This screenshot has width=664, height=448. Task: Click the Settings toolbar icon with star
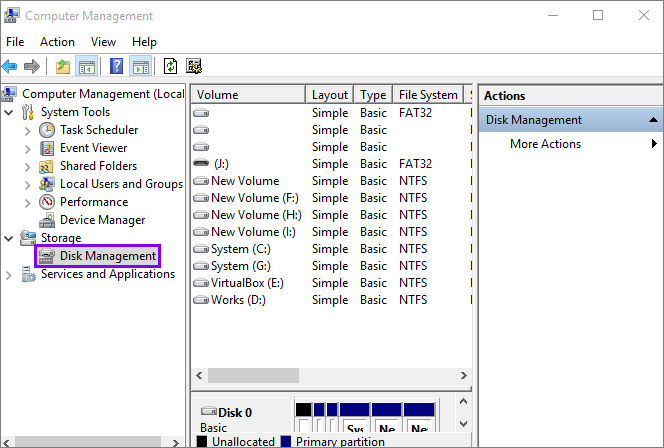pyautogui.click(x=194, y=67)
